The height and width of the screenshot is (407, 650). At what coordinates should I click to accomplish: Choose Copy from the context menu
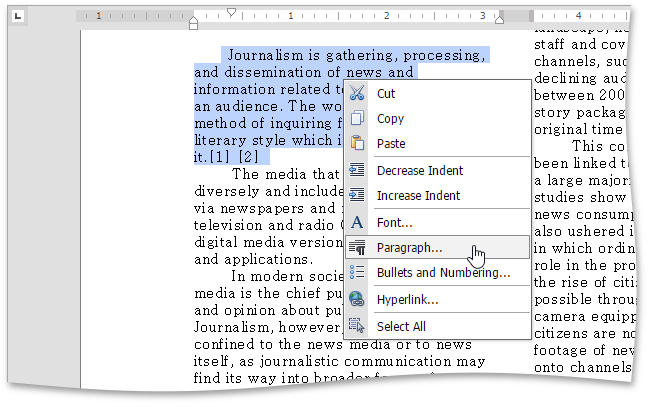pyautogui.click(x=438, y=118)
